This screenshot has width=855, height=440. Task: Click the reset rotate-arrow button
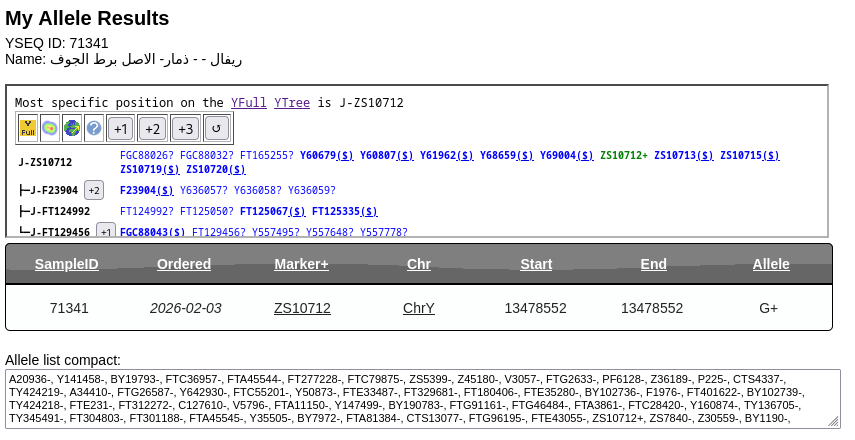[x=216, y=129]
